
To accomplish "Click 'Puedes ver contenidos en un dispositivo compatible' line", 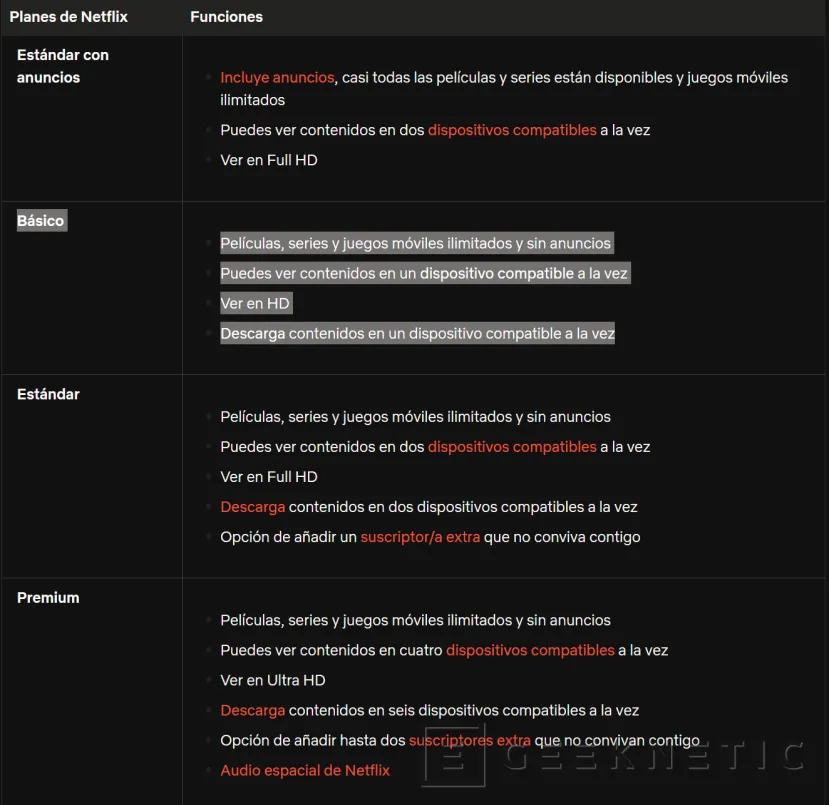I will (425, 273).
